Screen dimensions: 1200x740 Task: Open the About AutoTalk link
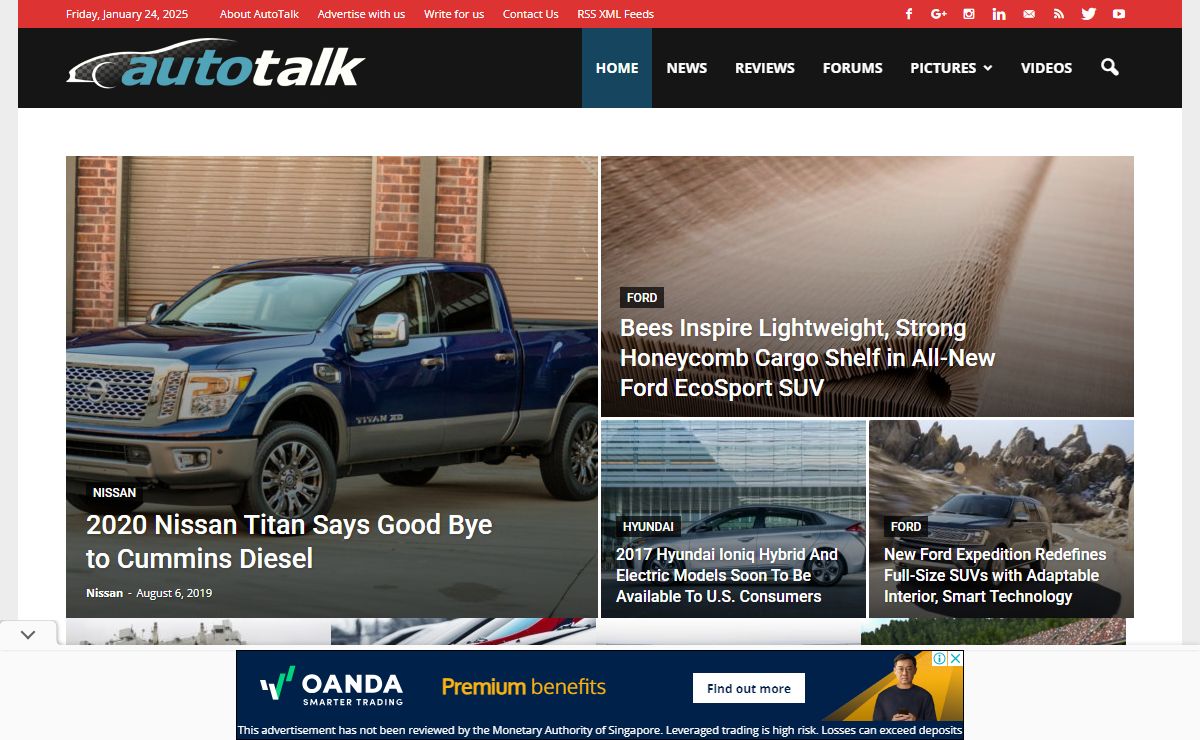pos(257,14)
